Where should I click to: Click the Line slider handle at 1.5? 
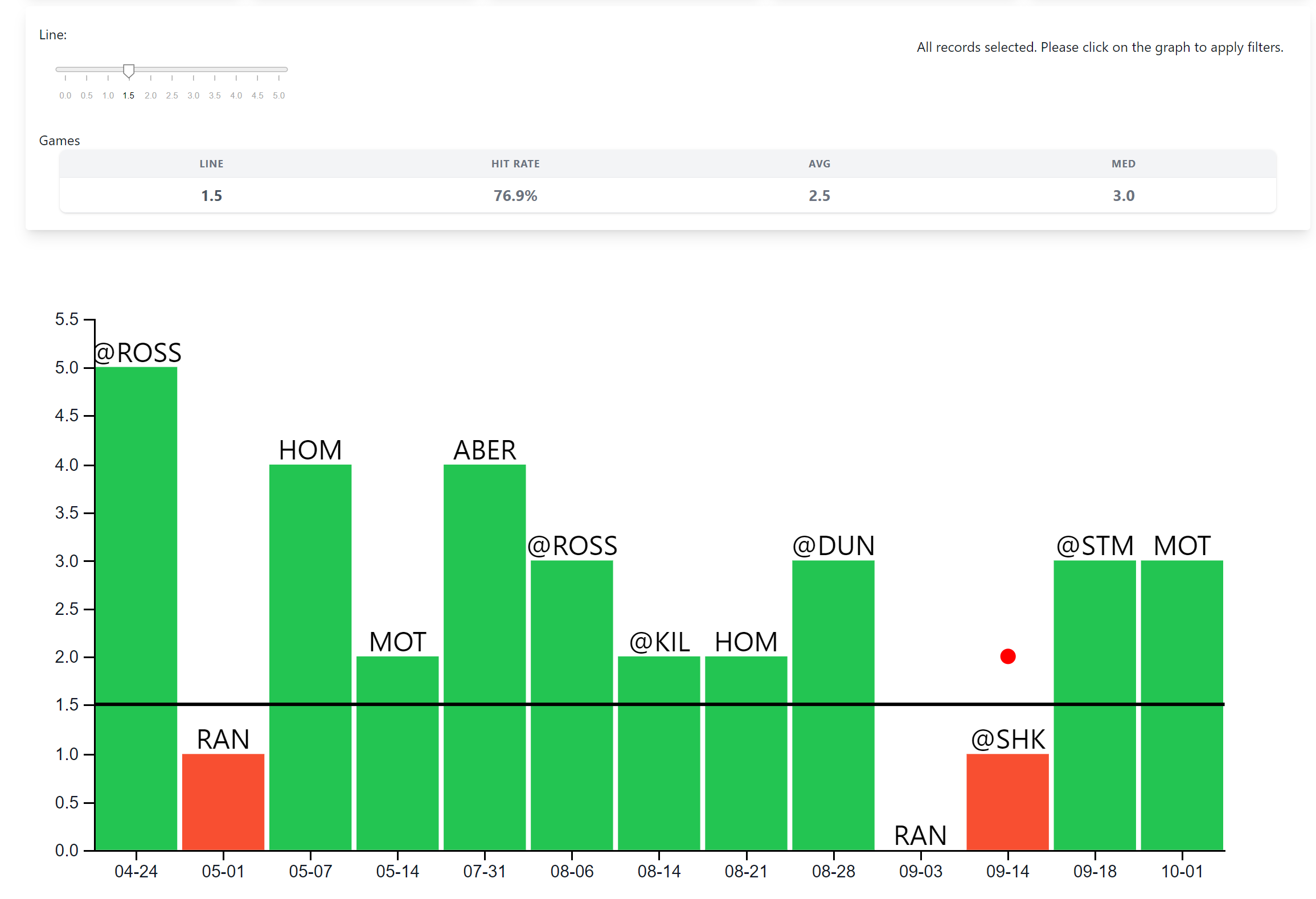[x=129, y=71]
